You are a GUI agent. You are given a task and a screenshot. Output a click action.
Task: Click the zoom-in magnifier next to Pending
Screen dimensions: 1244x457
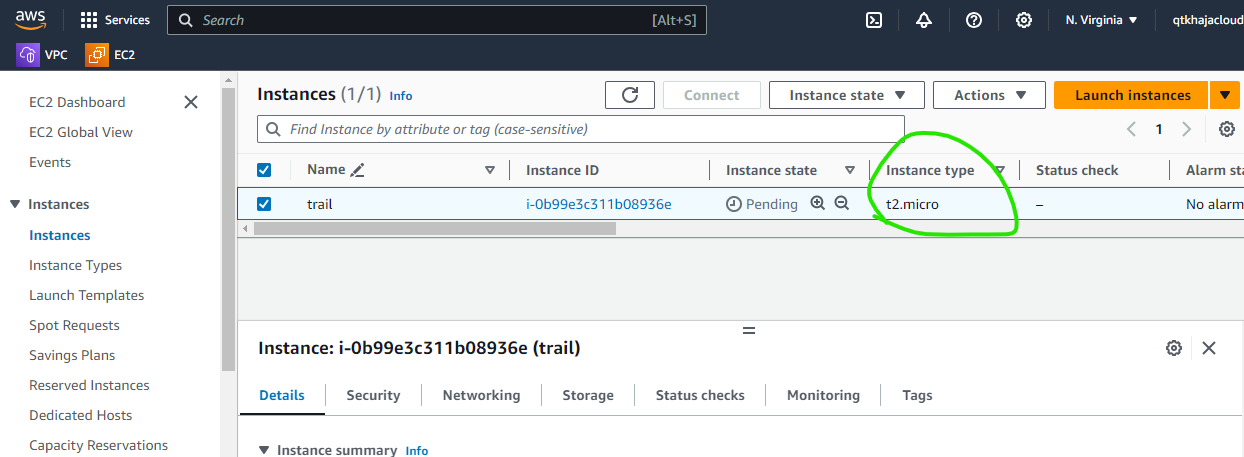(x=817, y=203)
